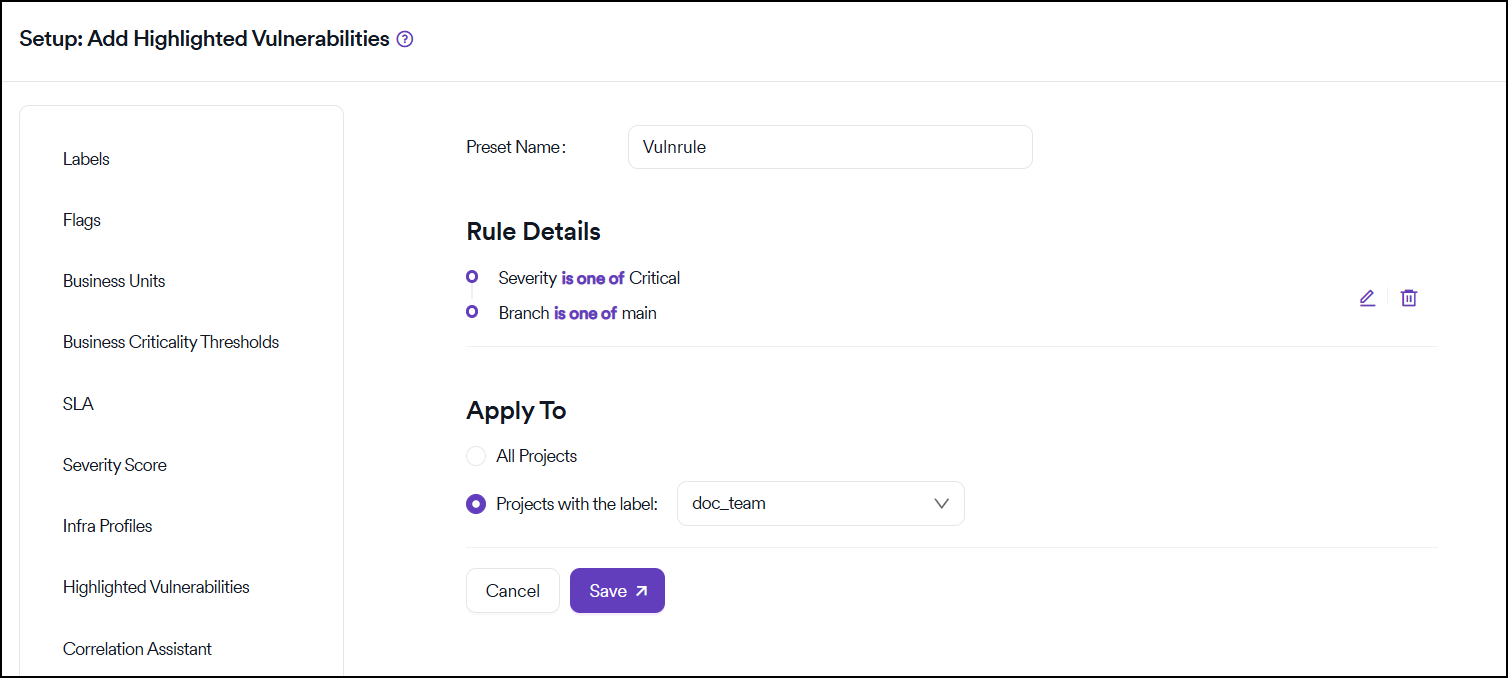Open the doc_team label dropdown
This screenshot has width=1508, height=678.
(820, 504)
